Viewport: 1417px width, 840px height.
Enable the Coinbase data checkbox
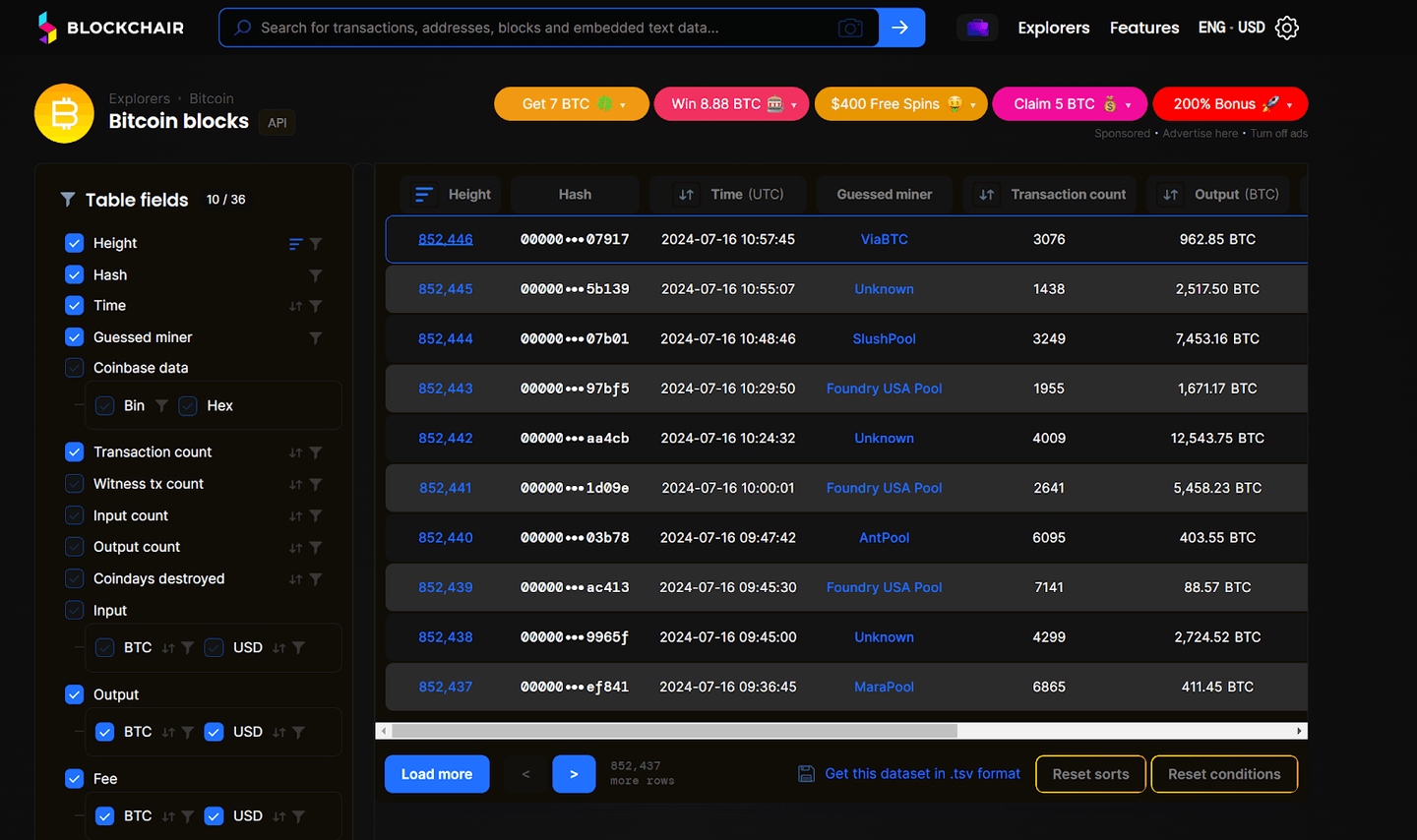coord(74,367)
